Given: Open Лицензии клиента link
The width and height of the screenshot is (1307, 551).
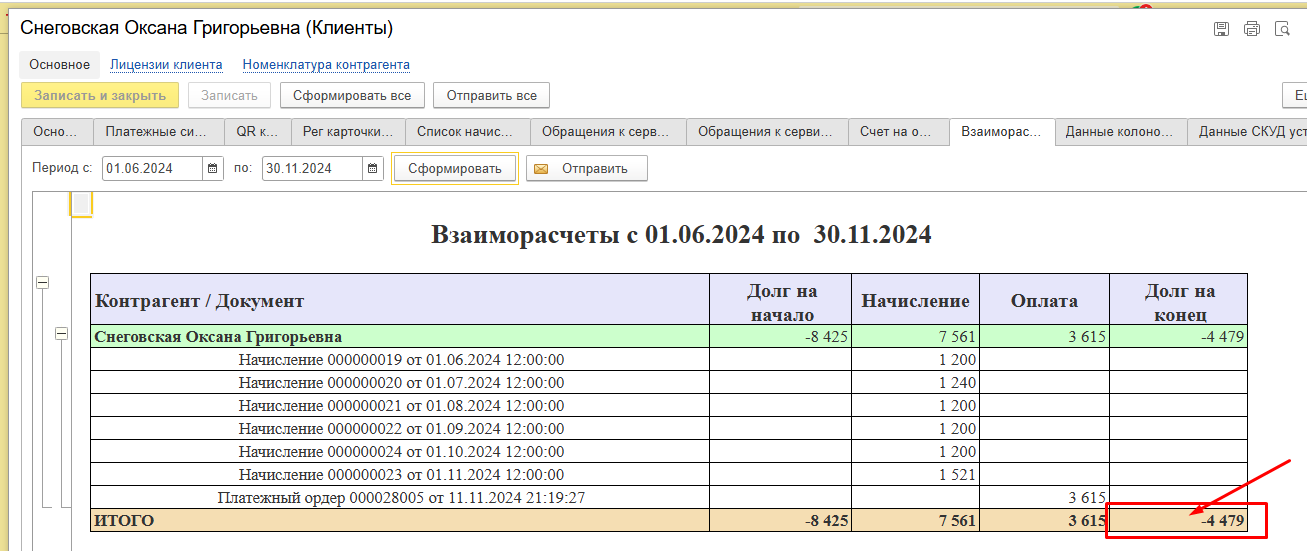Looking at the screenshot, I should coord(166,64).
